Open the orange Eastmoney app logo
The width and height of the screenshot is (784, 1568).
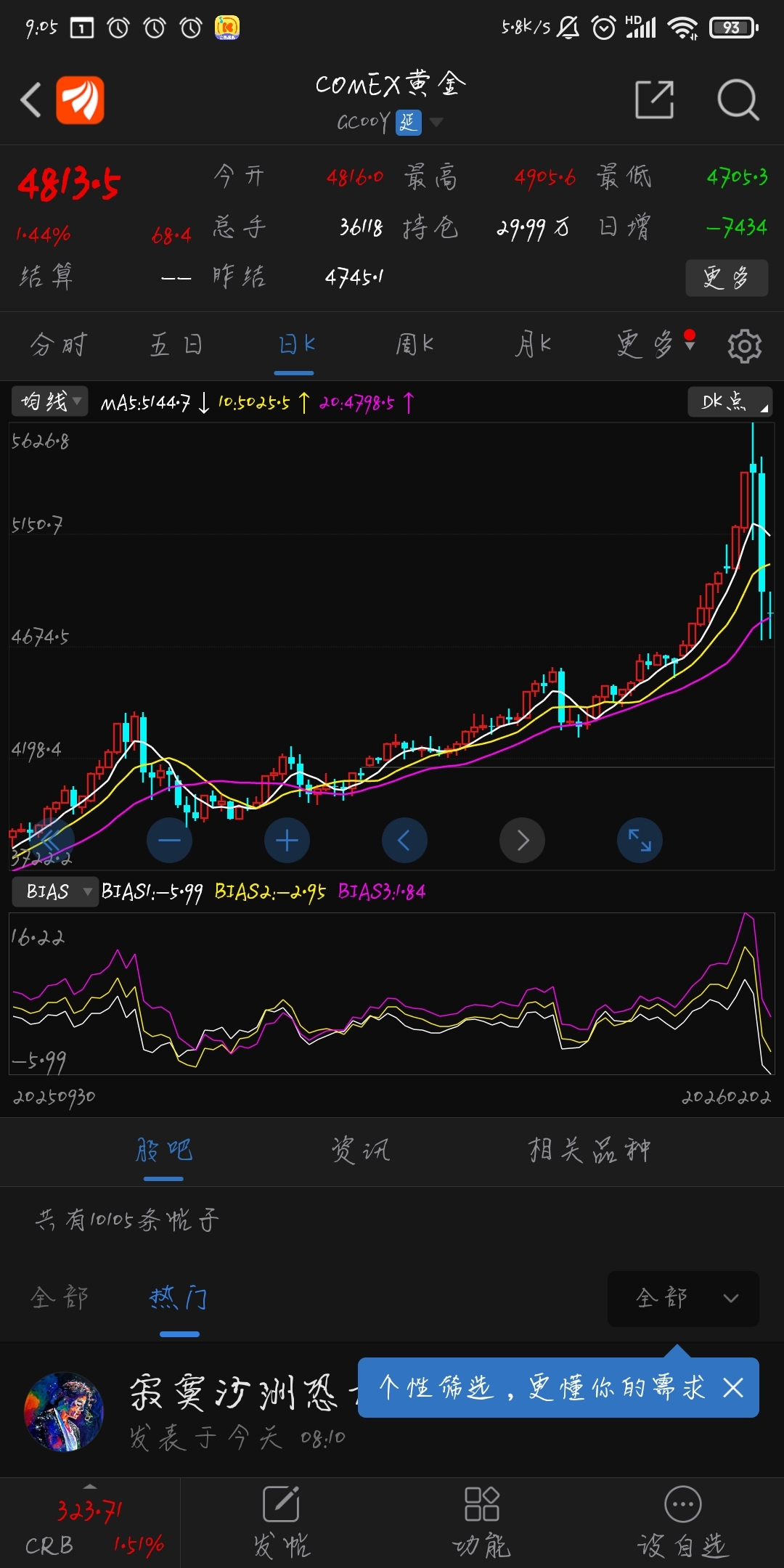pos(80,99)
